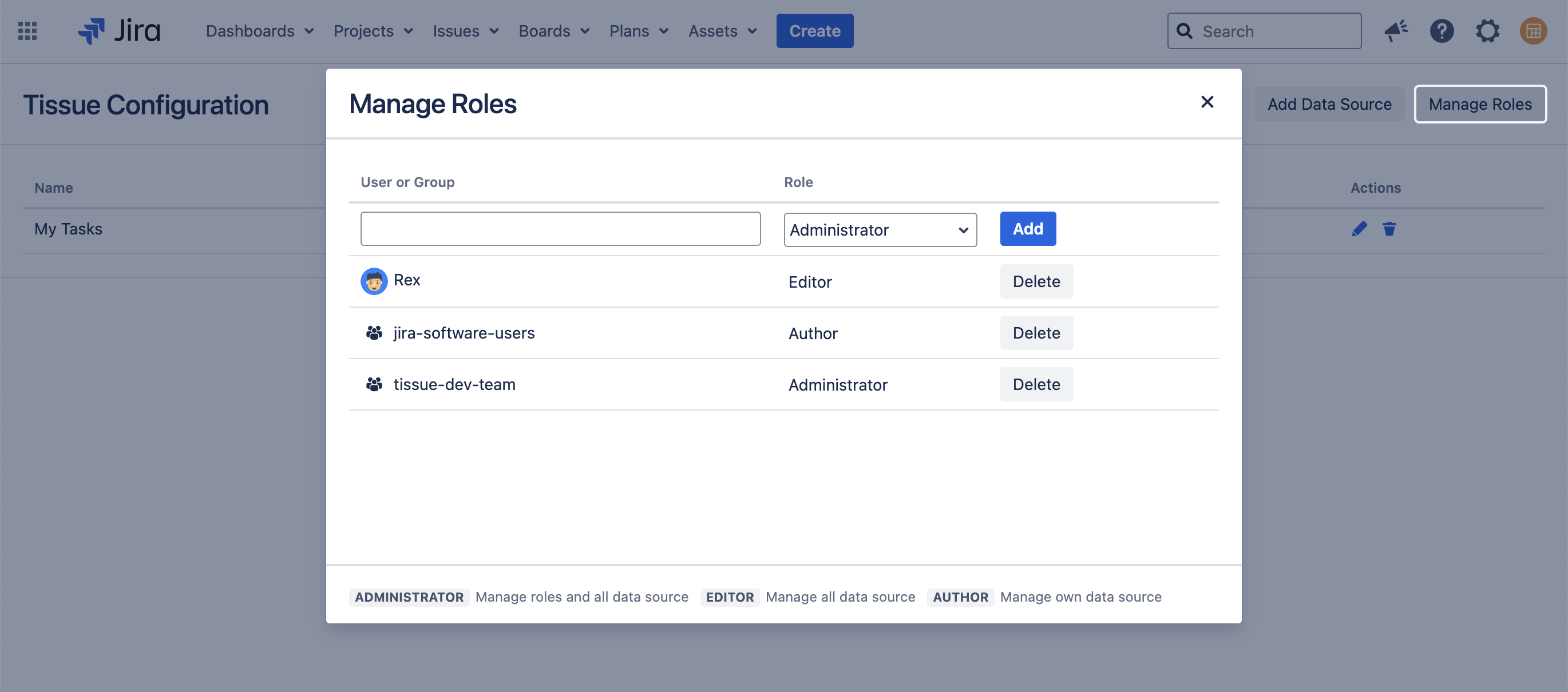This screenshot has width=1568, height=692.
Task: Close the Manage Roles dialog
Action: (1206, 102)
